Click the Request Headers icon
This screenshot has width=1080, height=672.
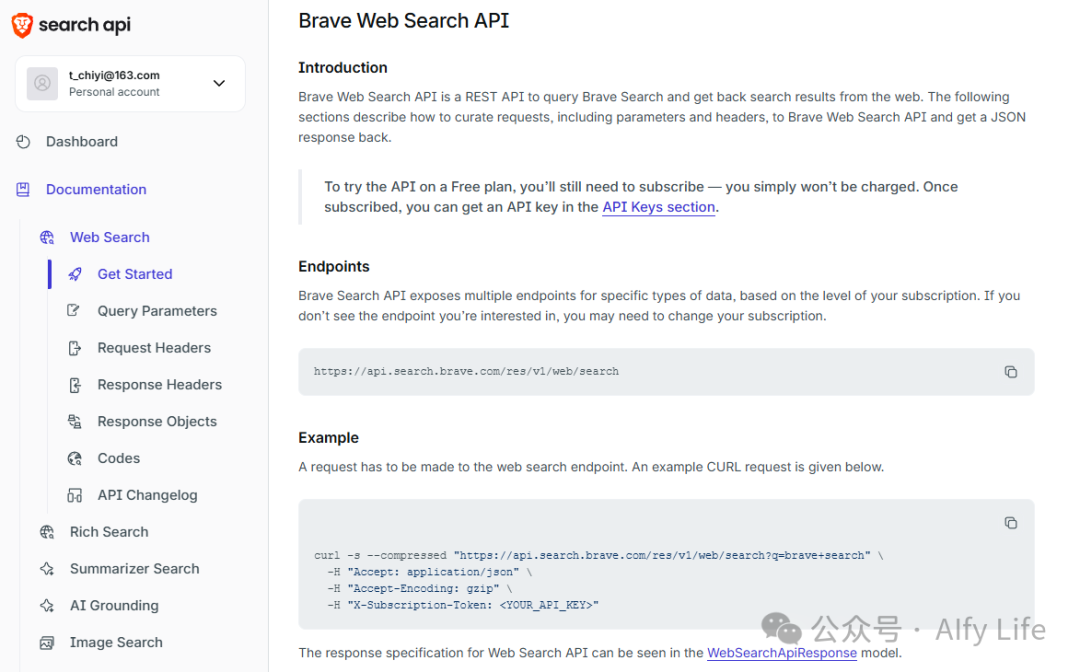click(x=74, y=348)
